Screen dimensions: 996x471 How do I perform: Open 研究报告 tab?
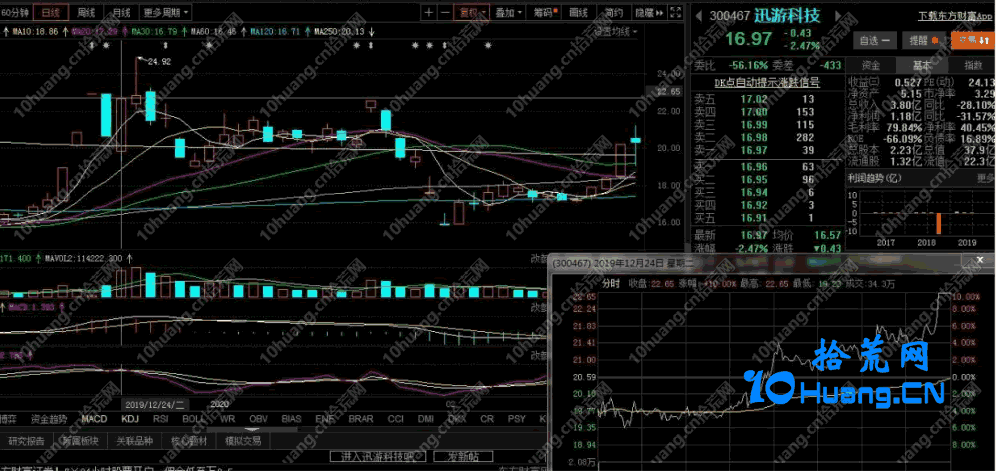tap(26, 440)
